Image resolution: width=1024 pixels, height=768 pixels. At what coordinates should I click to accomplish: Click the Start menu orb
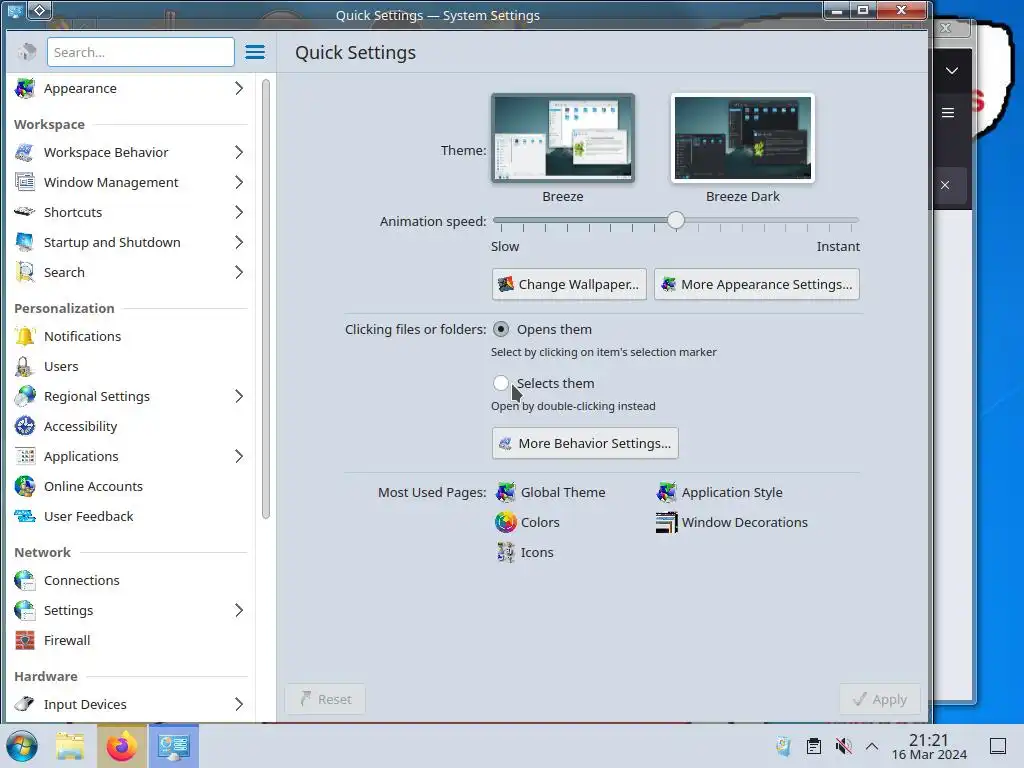pos(22,746)
